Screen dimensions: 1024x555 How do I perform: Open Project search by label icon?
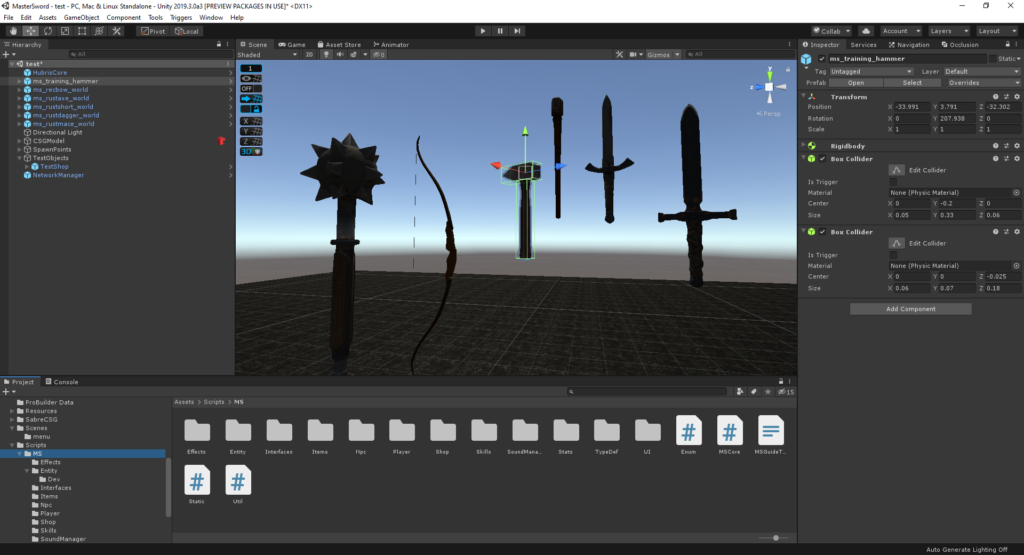point(754,392)
